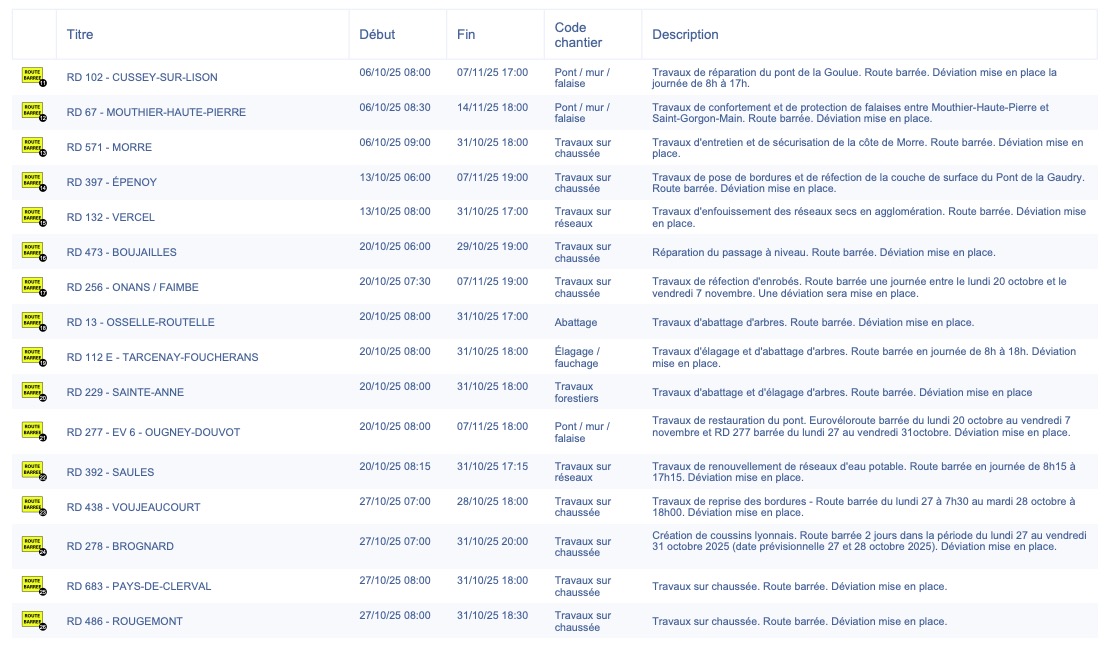1112x658 pixels.
Task: Click the Route Barrée icon for RD 392 - SAULES
Action: [x=33, y=472]
